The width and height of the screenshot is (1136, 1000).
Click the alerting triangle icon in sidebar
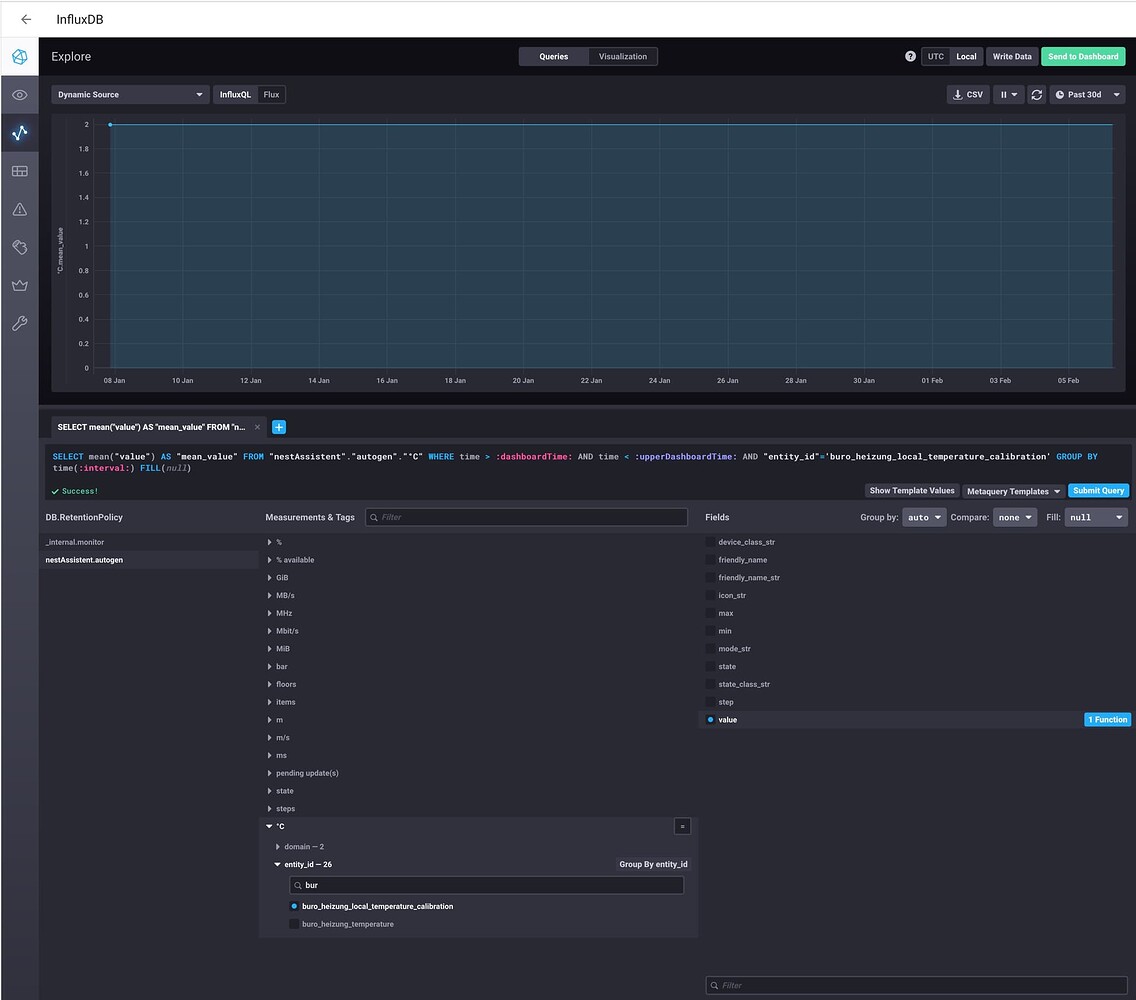[x=19, y=209]
